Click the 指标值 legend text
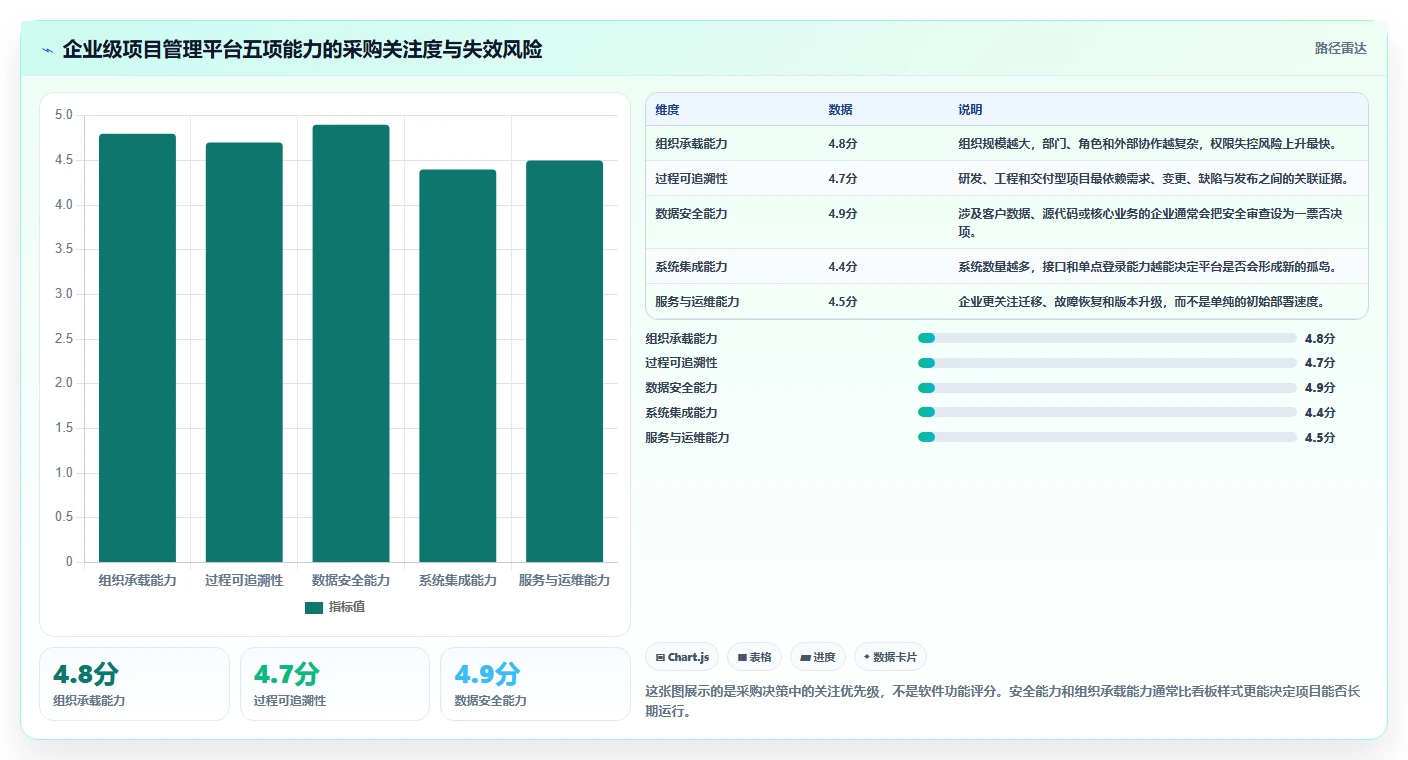This screenshot has height=760, width=1408. pos(347,607)
